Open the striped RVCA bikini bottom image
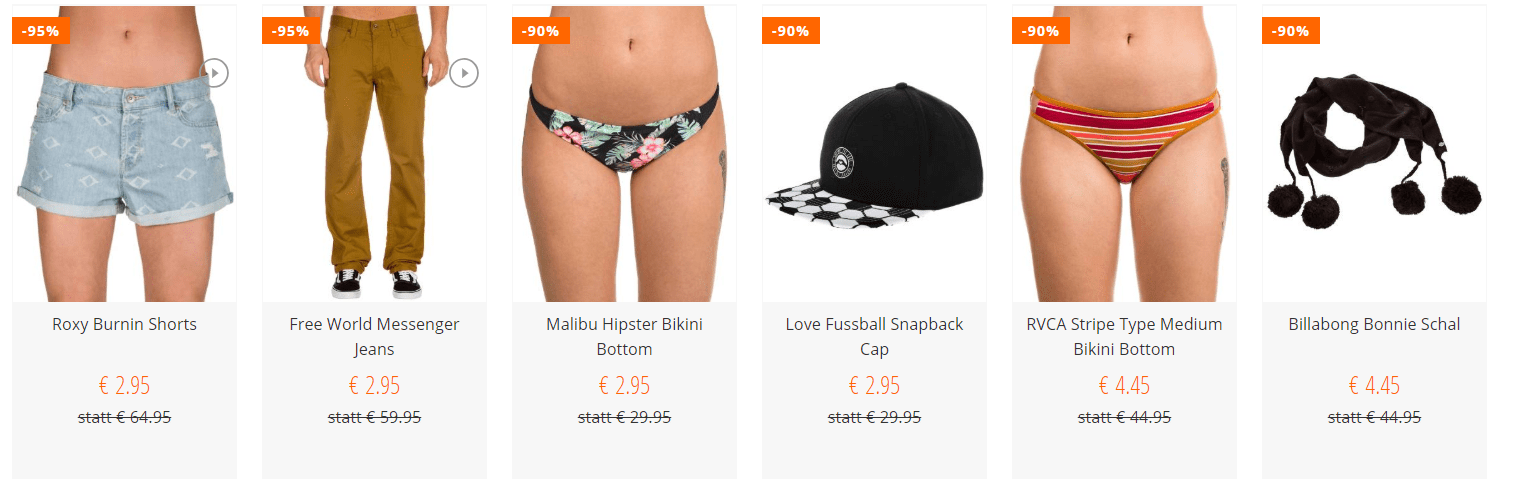 click(1125, 153)
